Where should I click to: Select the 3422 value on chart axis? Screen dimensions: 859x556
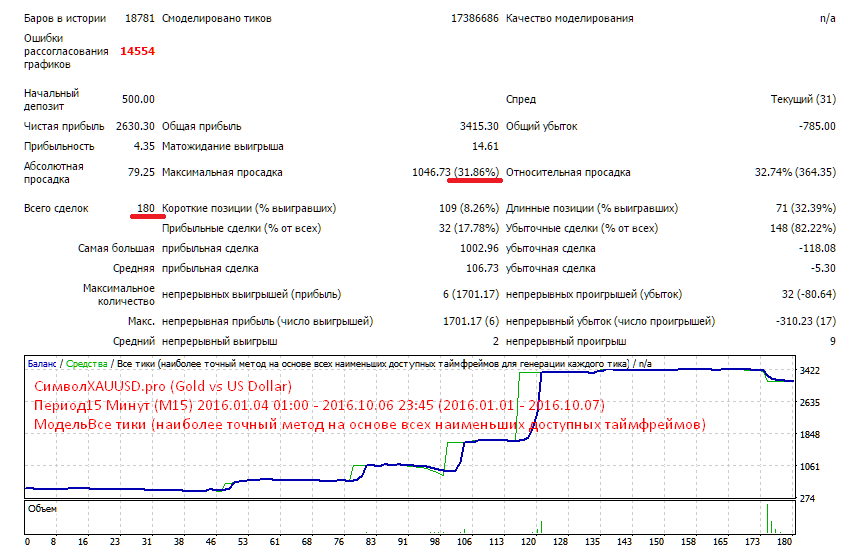810,371
